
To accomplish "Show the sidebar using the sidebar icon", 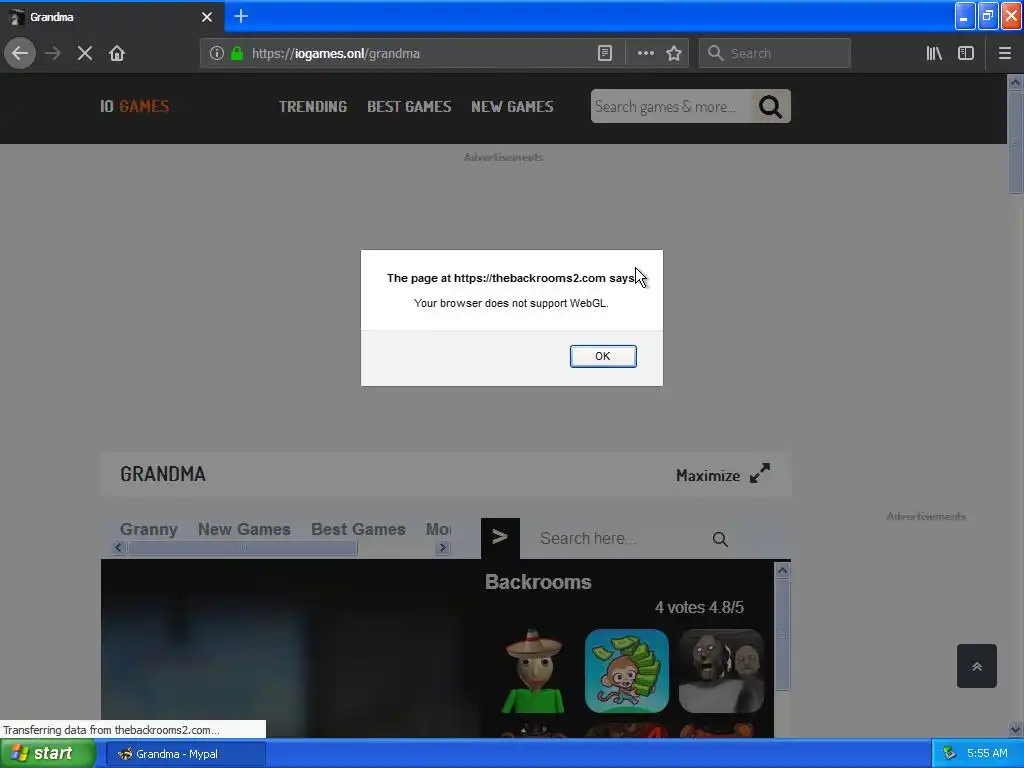I will click(966, 53).
